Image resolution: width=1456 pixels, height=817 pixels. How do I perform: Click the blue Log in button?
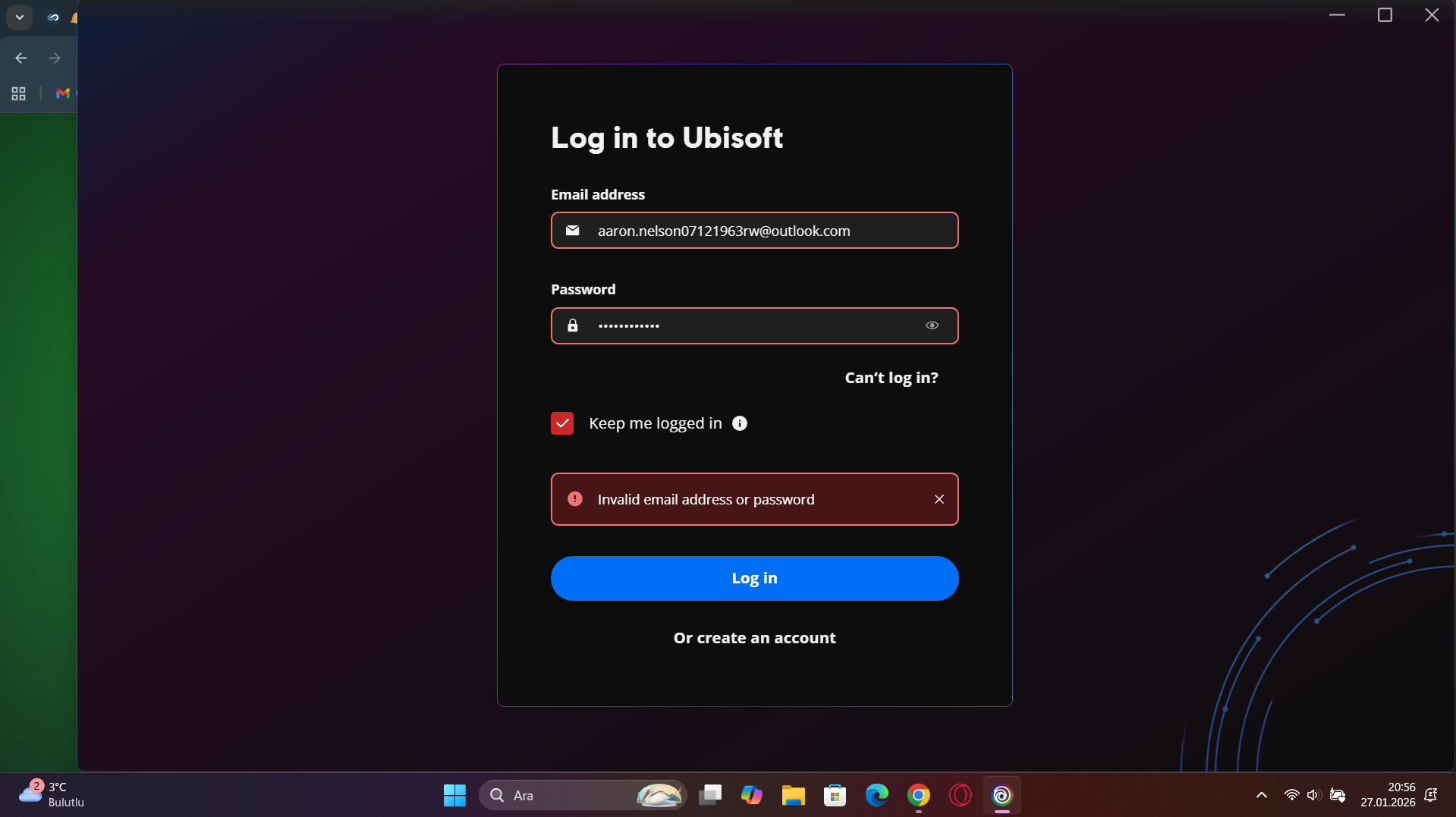(x=754, y=578)
